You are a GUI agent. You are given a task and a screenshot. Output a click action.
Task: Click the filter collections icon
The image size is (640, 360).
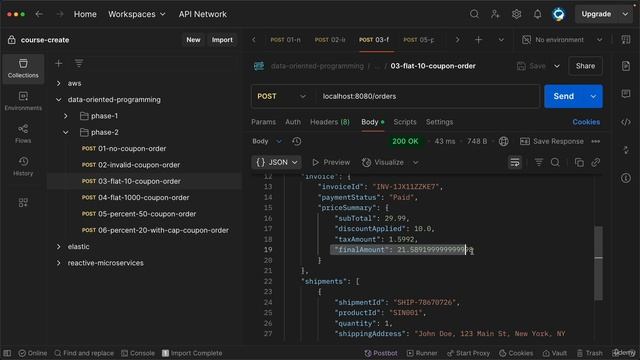pyautogui.click(x=79, y=63)
